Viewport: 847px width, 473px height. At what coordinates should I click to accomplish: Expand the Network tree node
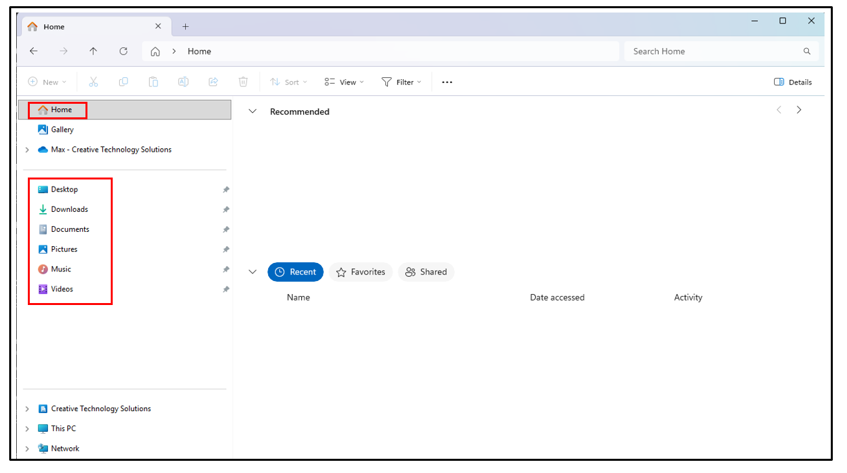click(27, 449)
